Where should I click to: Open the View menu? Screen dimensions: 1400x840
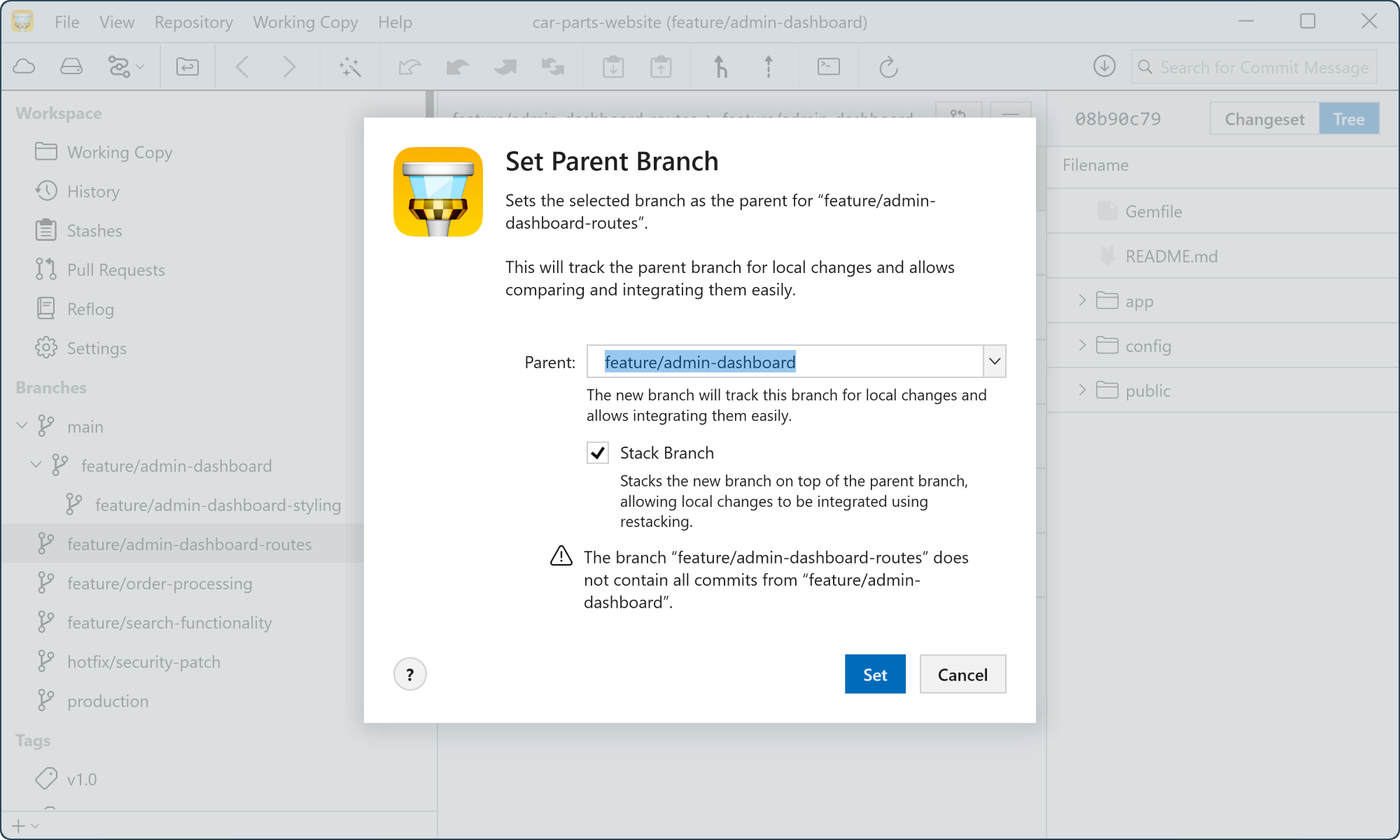pos(116,22)
